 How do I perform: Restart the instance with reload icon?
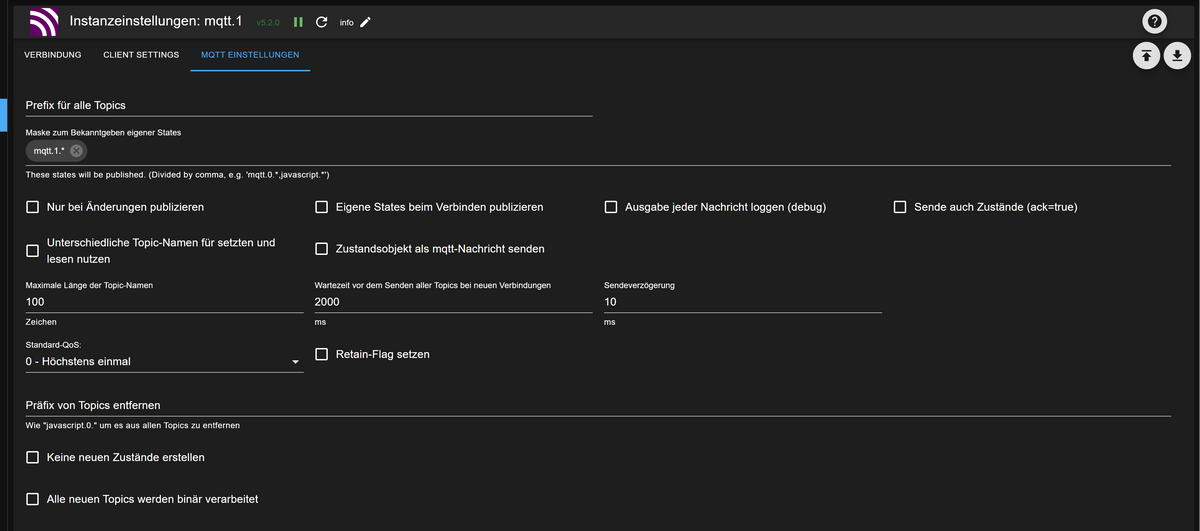coord(321,22)
